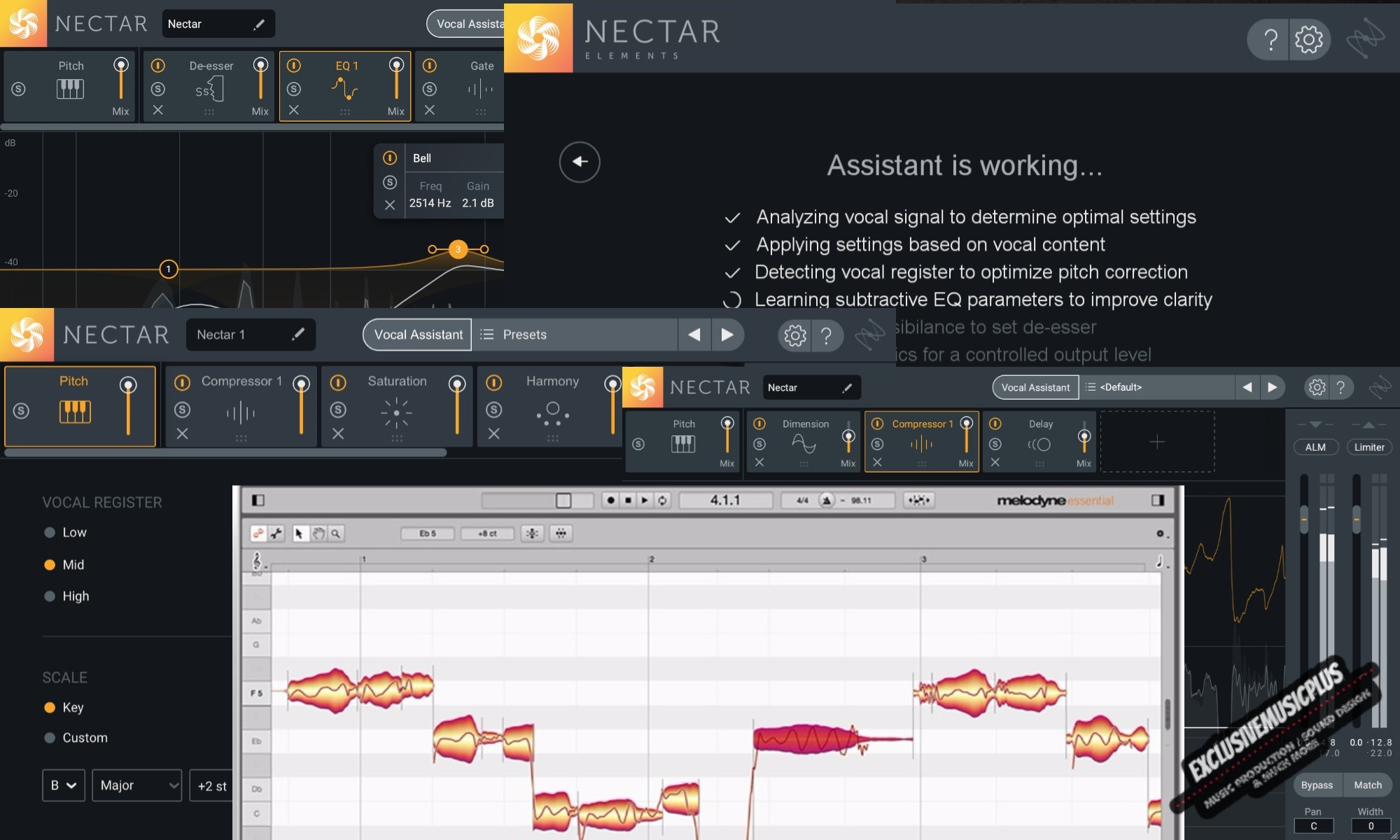This screenshot has width=1400, height=840.
Task: Solo the Bell EQ band
Action: click(x=390, y=182)
